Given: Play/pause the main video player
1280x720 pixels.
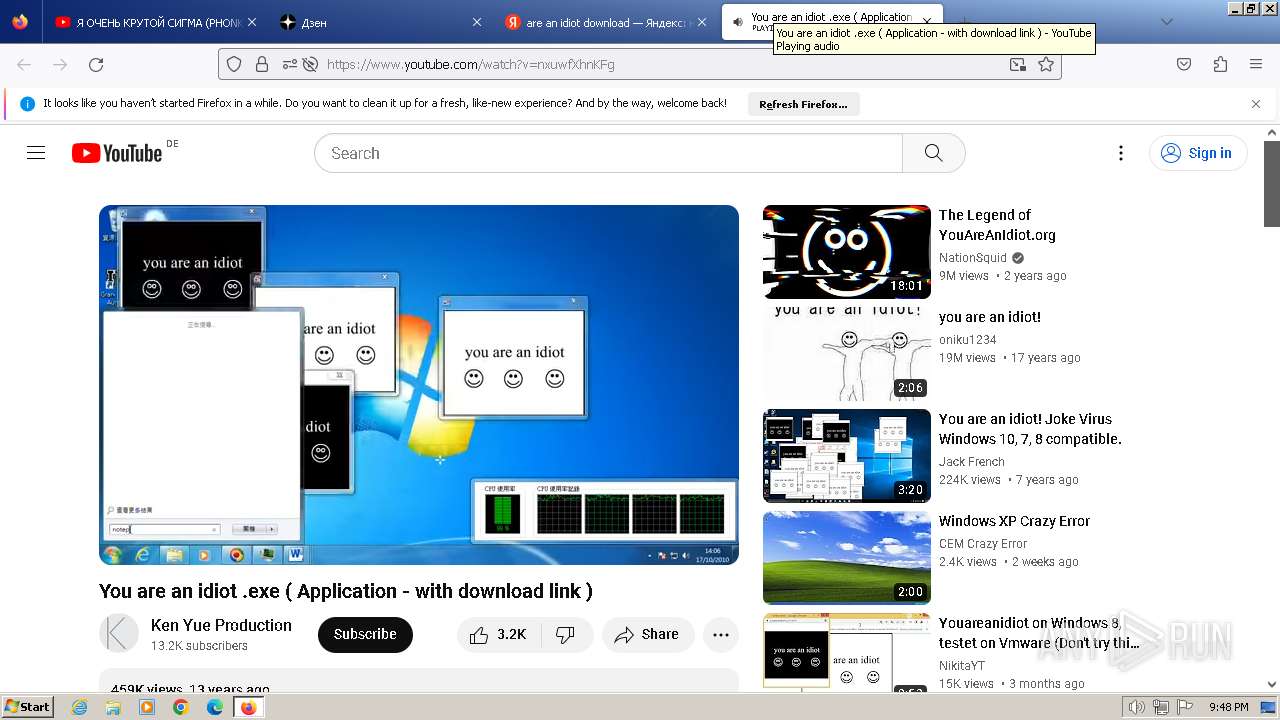Looking at the screenshot, I should [x=419, y=385].
